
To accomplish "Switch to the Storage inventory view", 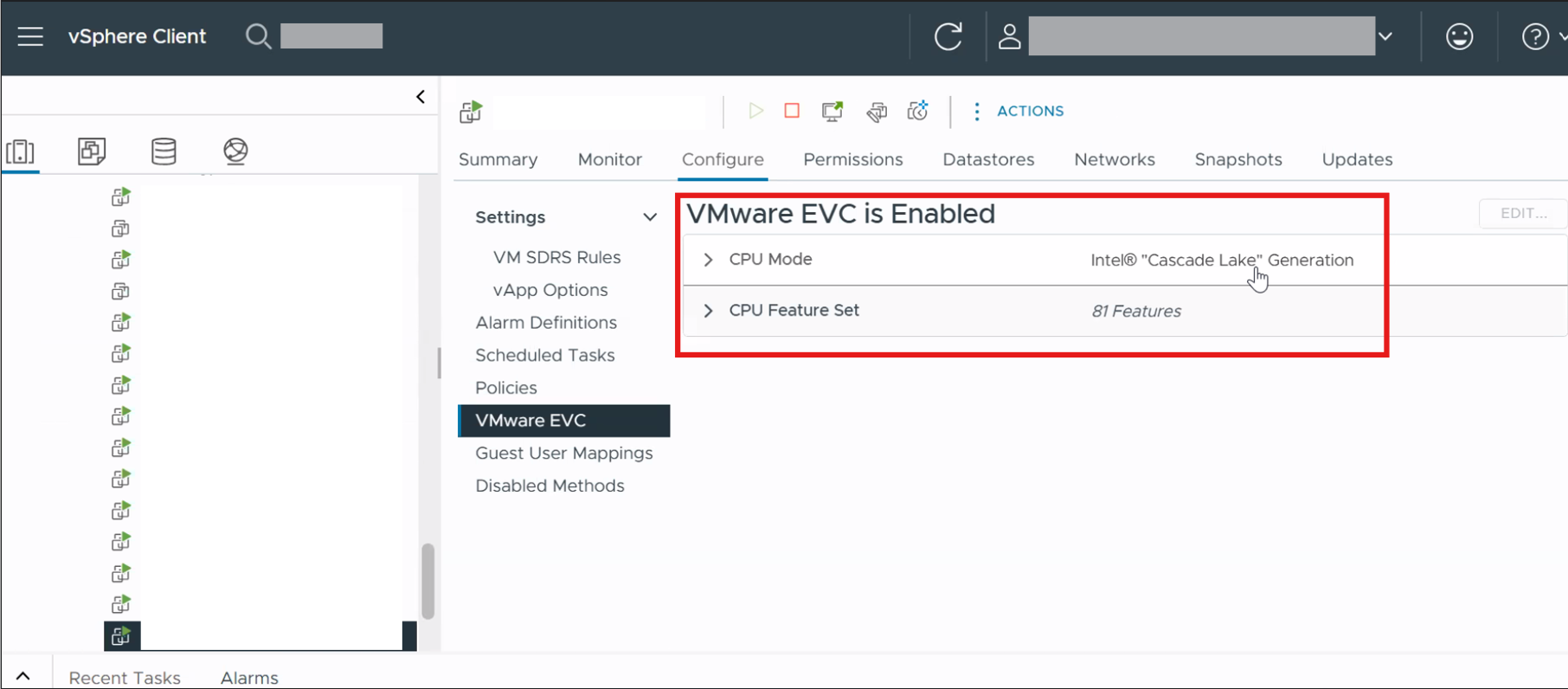I will (x=164, y=151).
